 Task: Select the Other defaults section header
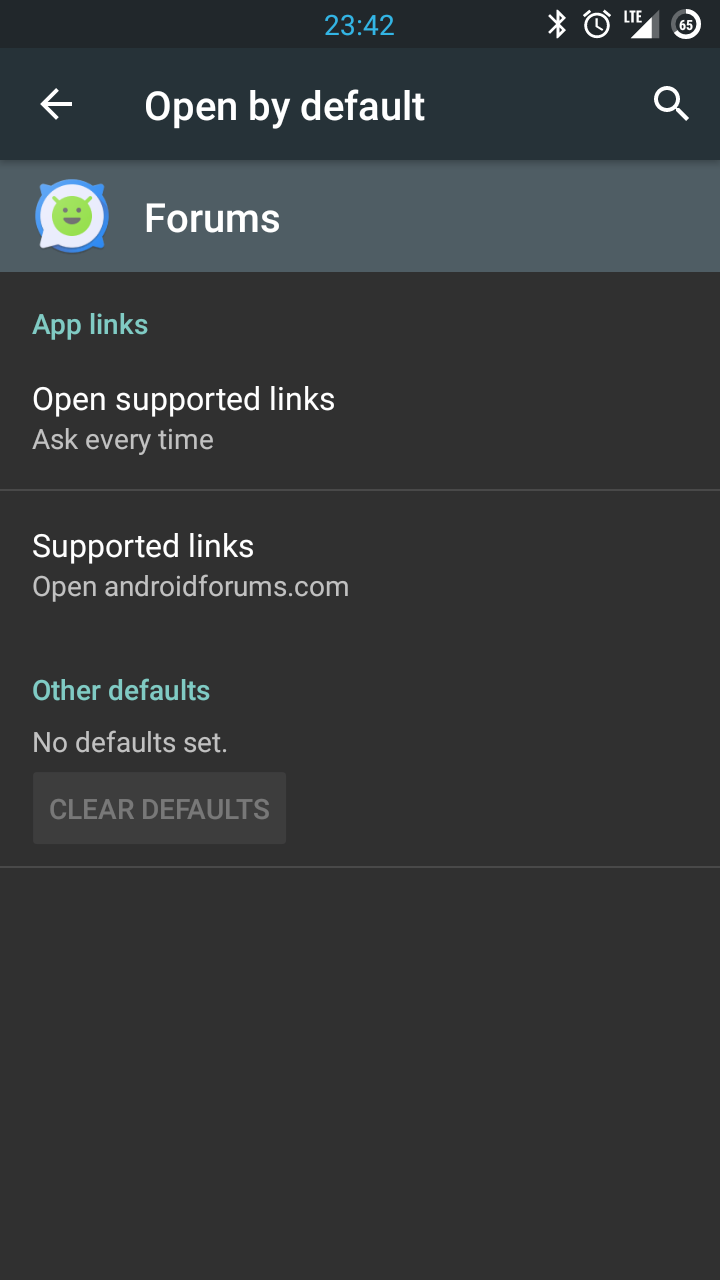click(x=121, y=690)
